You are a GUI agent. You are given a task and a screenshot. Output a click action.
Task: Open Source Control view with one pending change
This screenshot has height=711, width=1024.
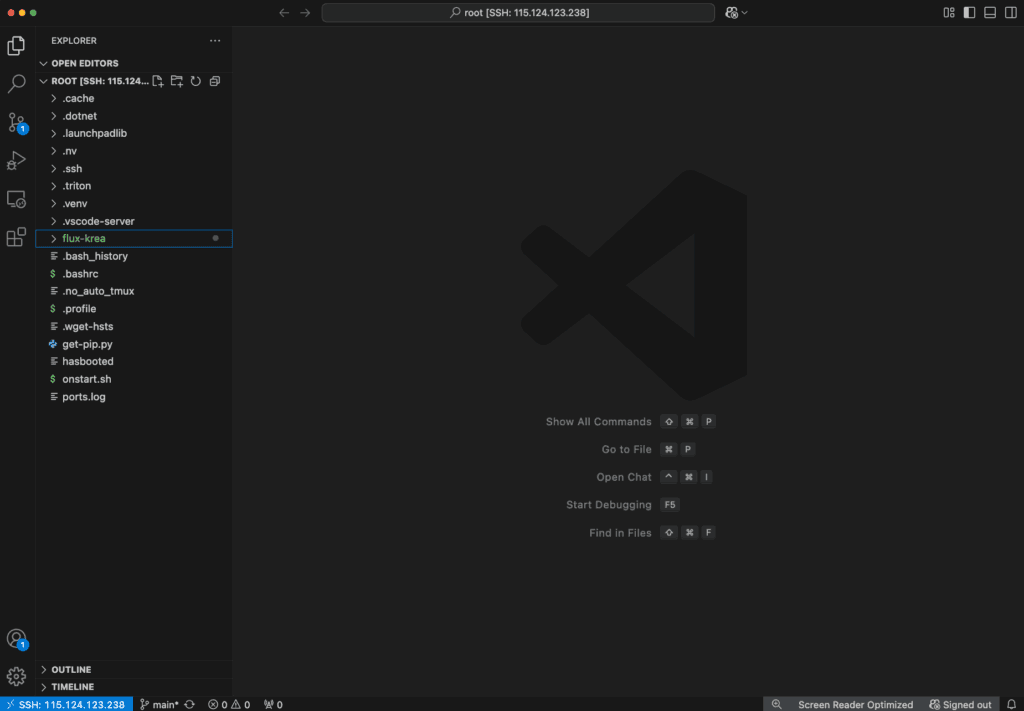point(16,122)
